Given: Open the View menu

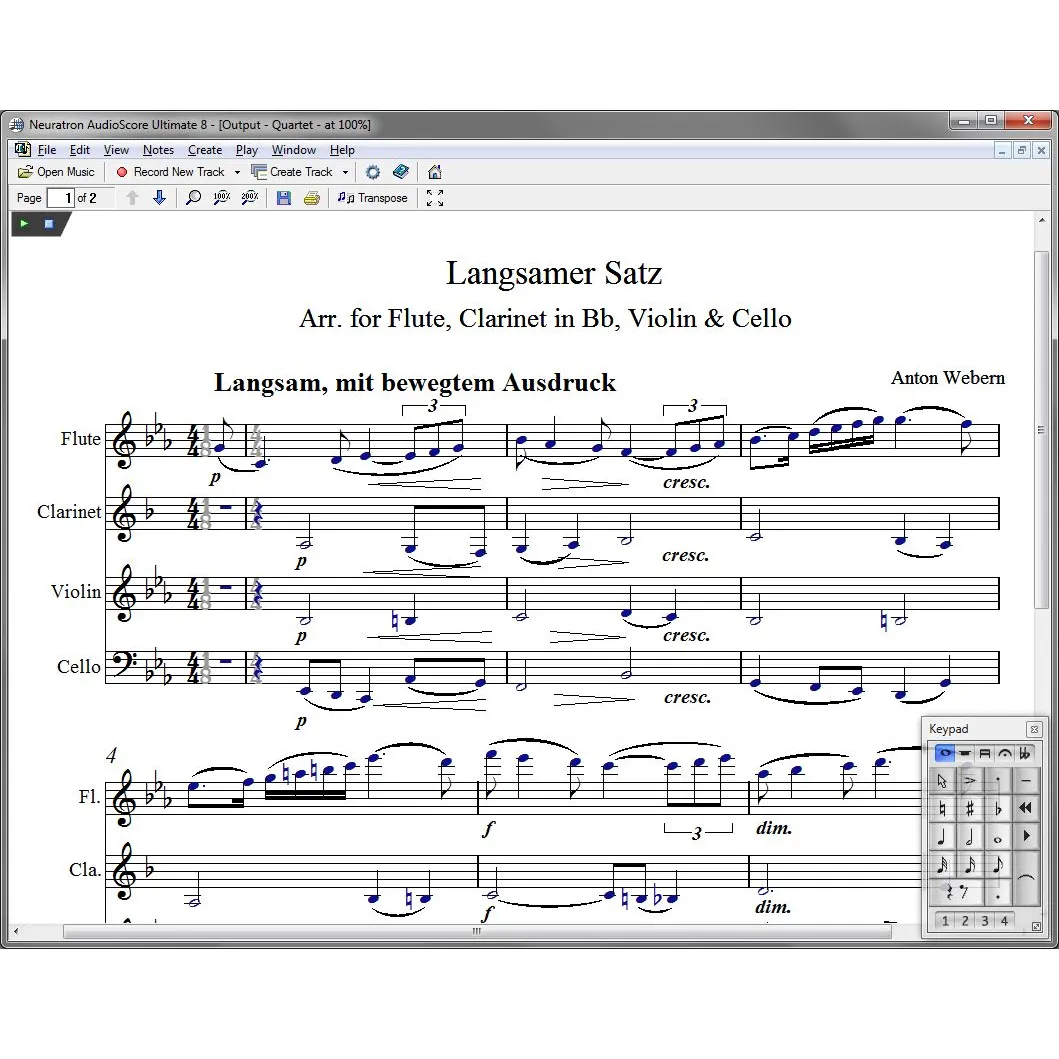Looking at the screenshot, I should point(116,150).
